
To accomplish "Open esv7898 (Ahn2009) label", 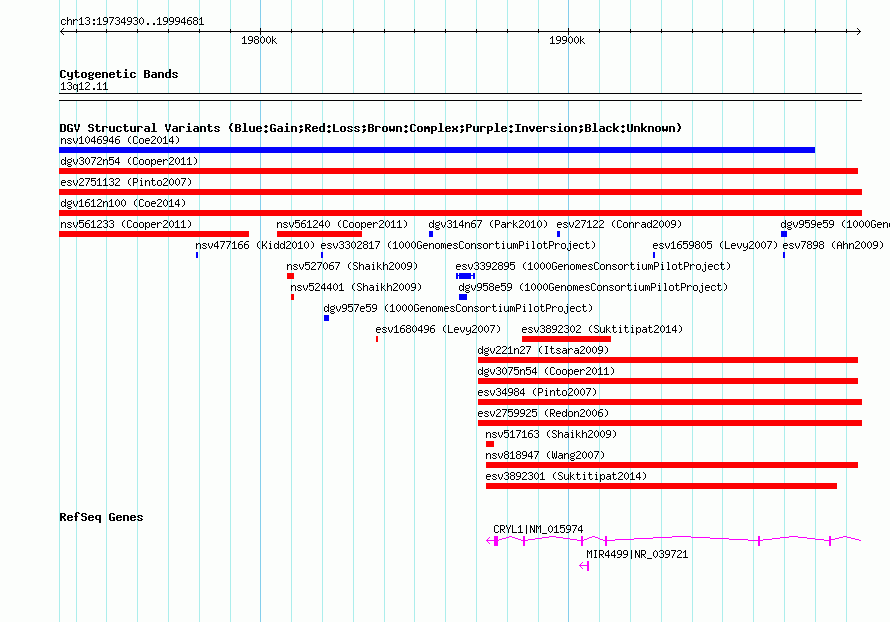I will point(833,245).
